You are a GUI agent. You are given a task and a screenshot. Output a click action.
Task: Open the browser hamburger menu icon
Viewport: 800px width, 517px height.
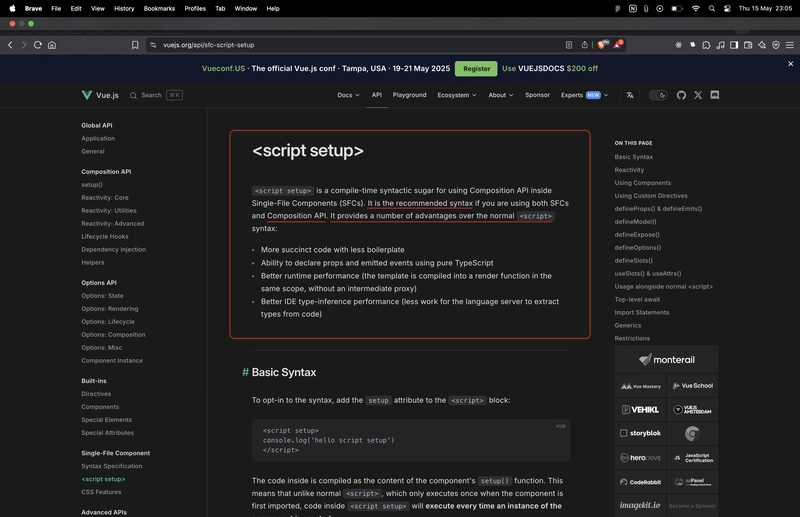click(x=790, y=45)
